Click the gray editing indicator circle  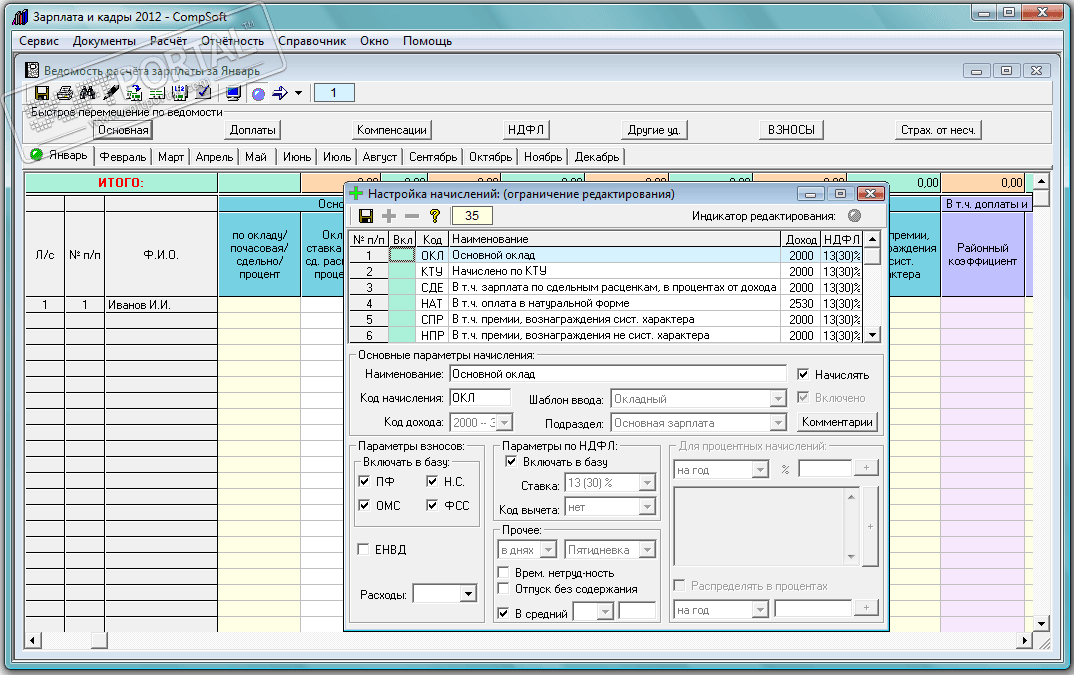[854, 216]
